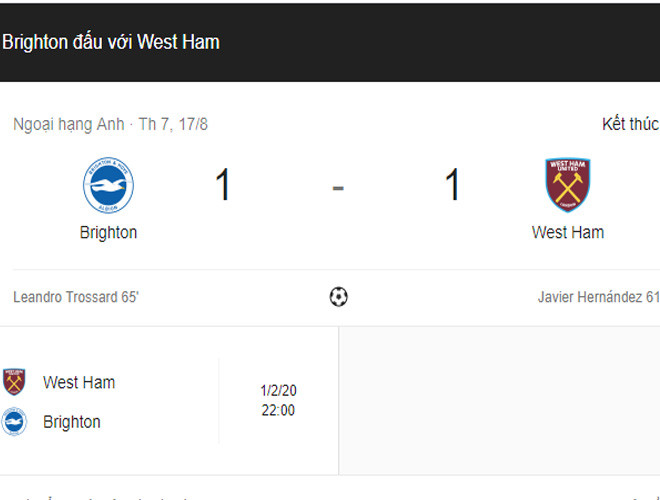The height and width of the screenshot is (500, 660).
Task: Click goal scorer Leandro Trossard 65'
Action: coord(76,297)
